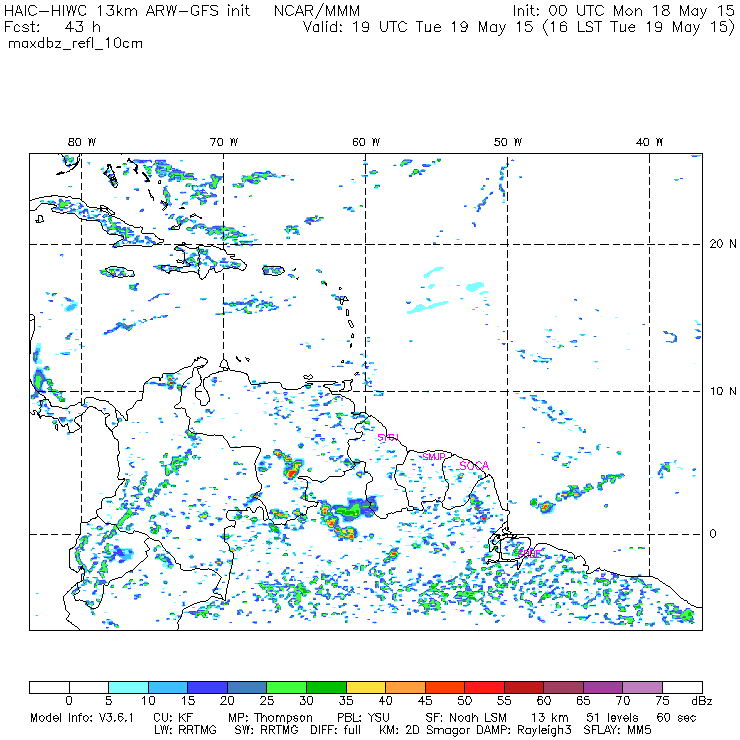Screen dimensions: 740x740
Task: Click the "Valid: 19 UTC Tue 19 May 15" line
Action: coord(418,27)
